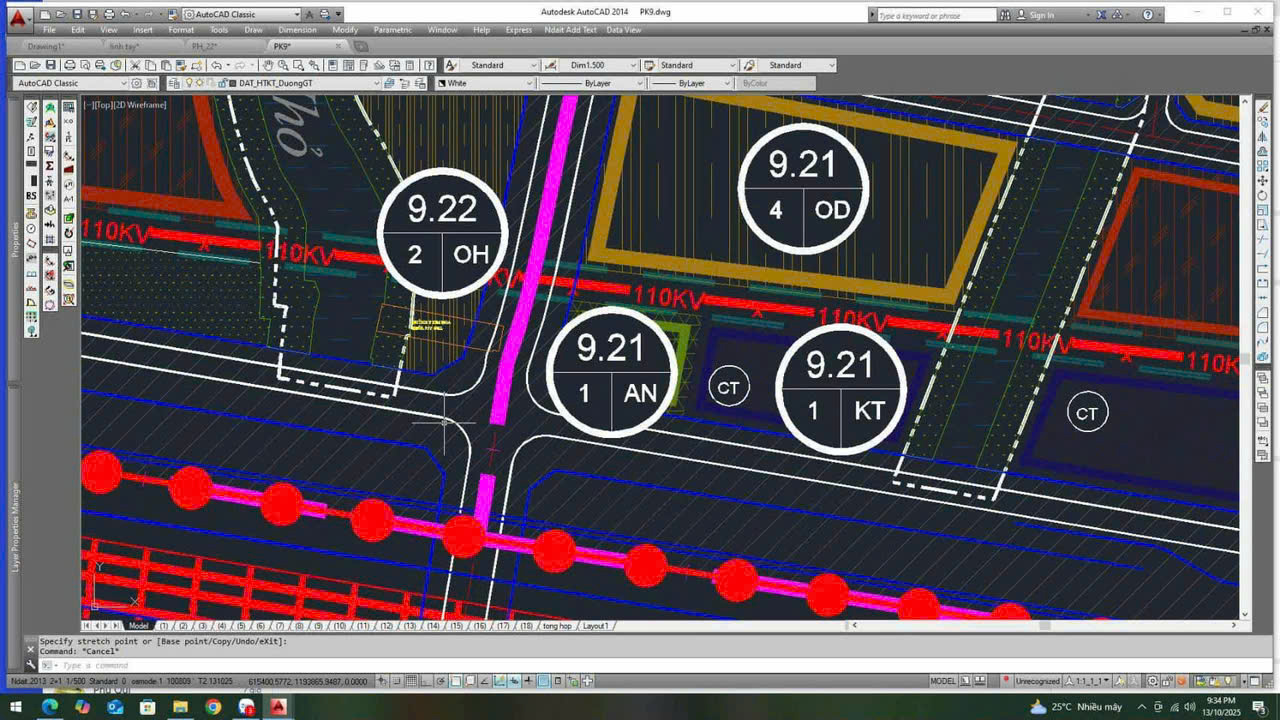
Task: Open the Layer Properties Manager icon
Action: pos(174,84)
